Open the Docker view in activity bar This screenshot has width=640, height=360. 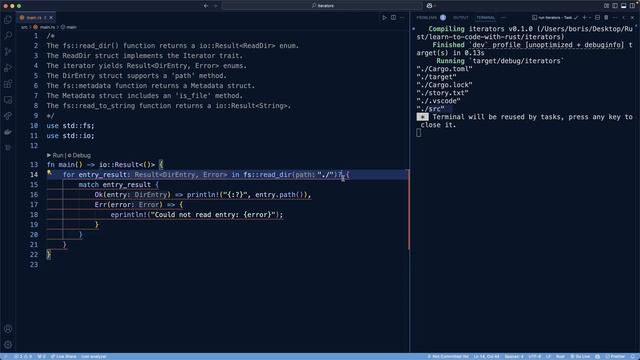pos(8,132)
